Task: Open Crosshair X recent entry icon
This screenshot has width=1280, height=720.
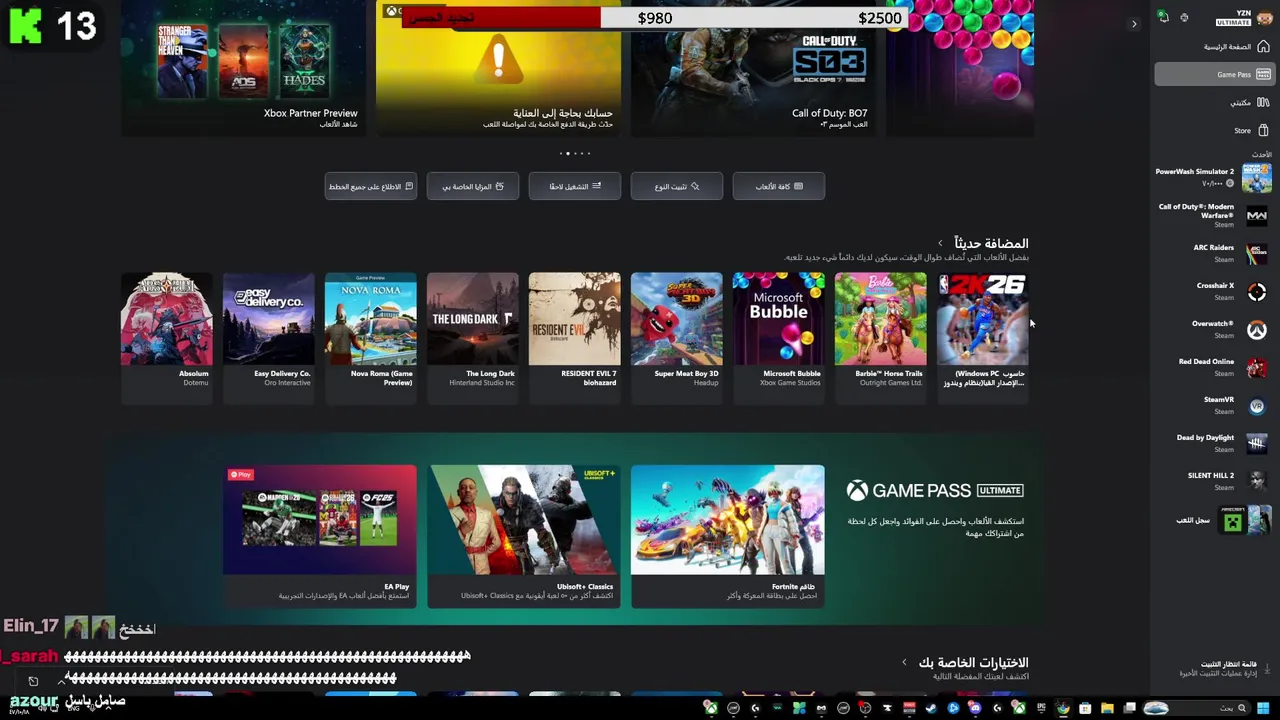Action: (1257, 292)
